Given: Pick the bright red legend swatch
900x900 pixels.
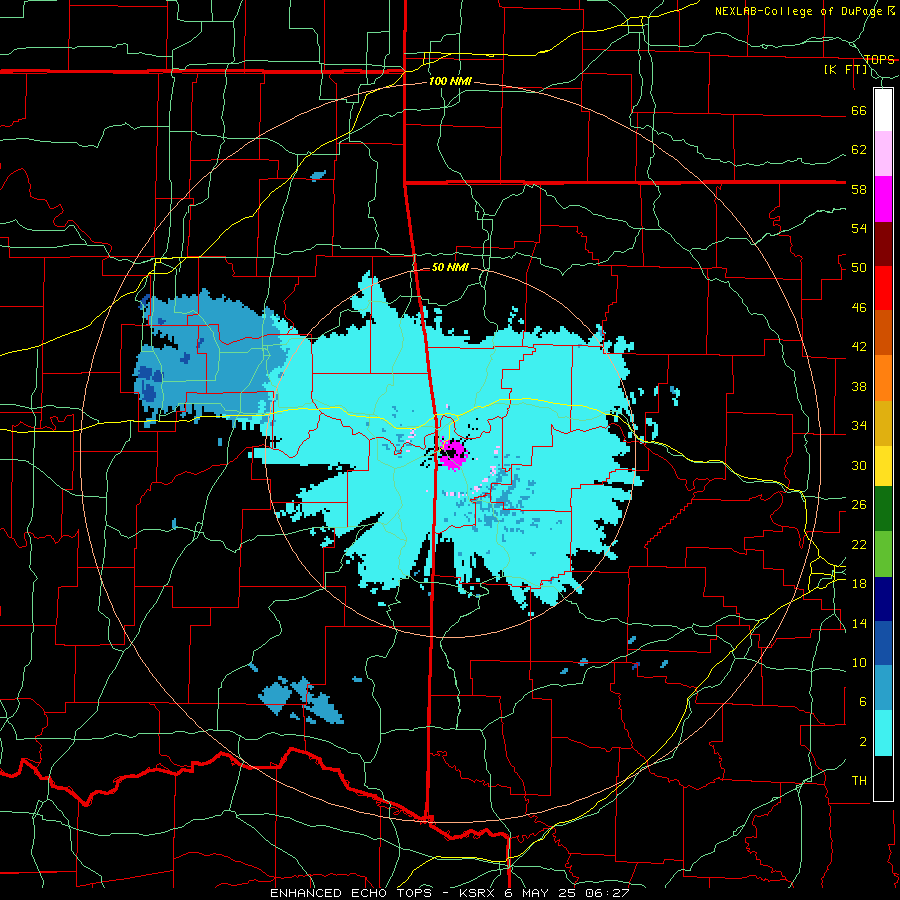Looking at the screenshot, I should (x=883, y=288).
